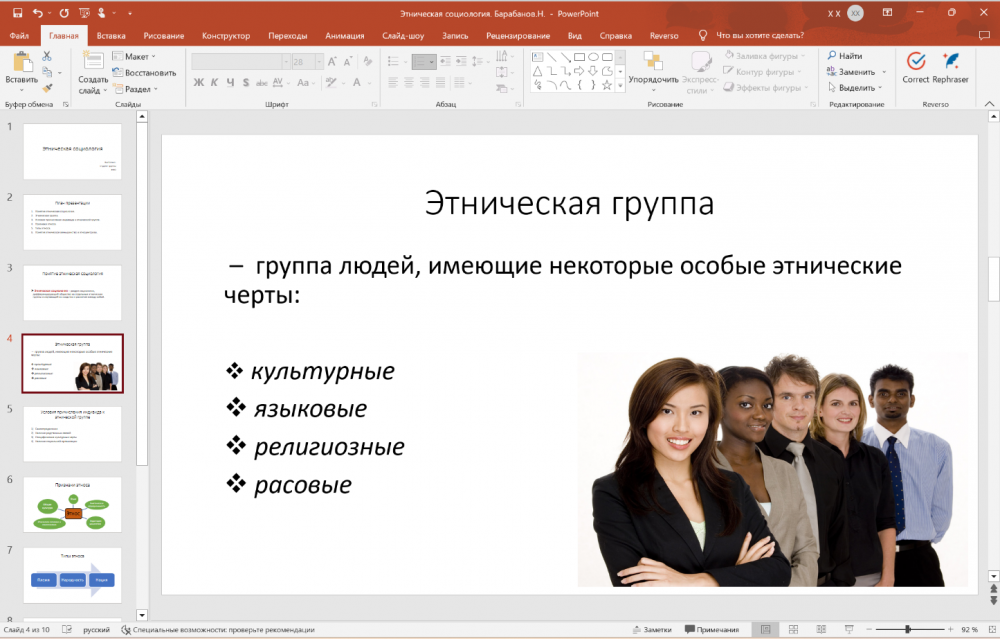Open the Вставка ribbon tab
This screenshot has width=1000, height=639.
111,36
